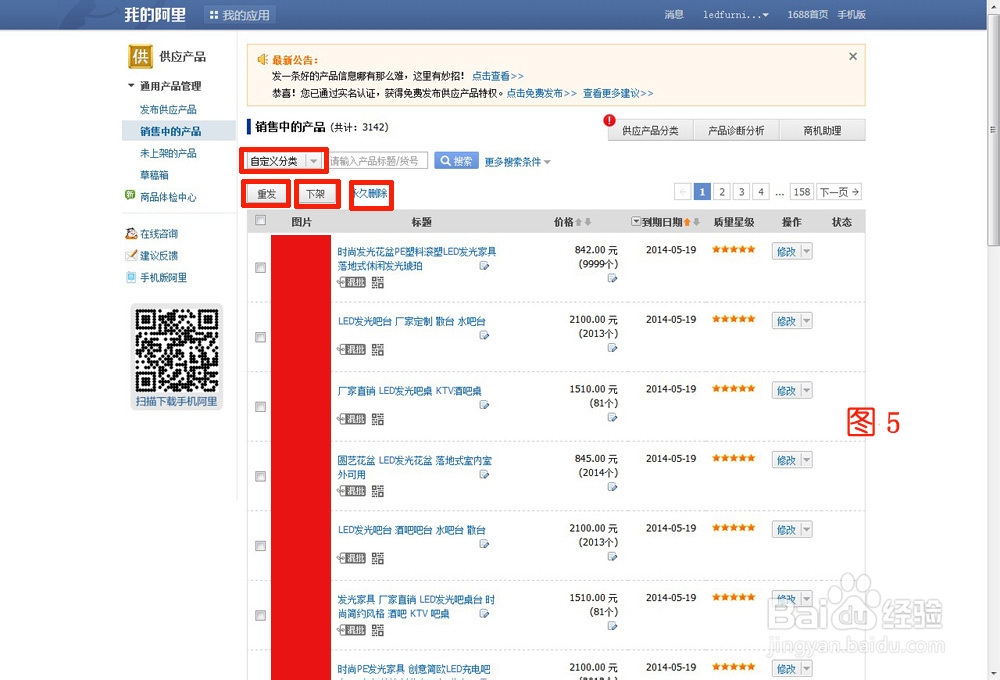This screenshot has width=1000, height=680.
Task: Click the QR icon under 时尚发光花盆 product
Action: coord(378,283)
